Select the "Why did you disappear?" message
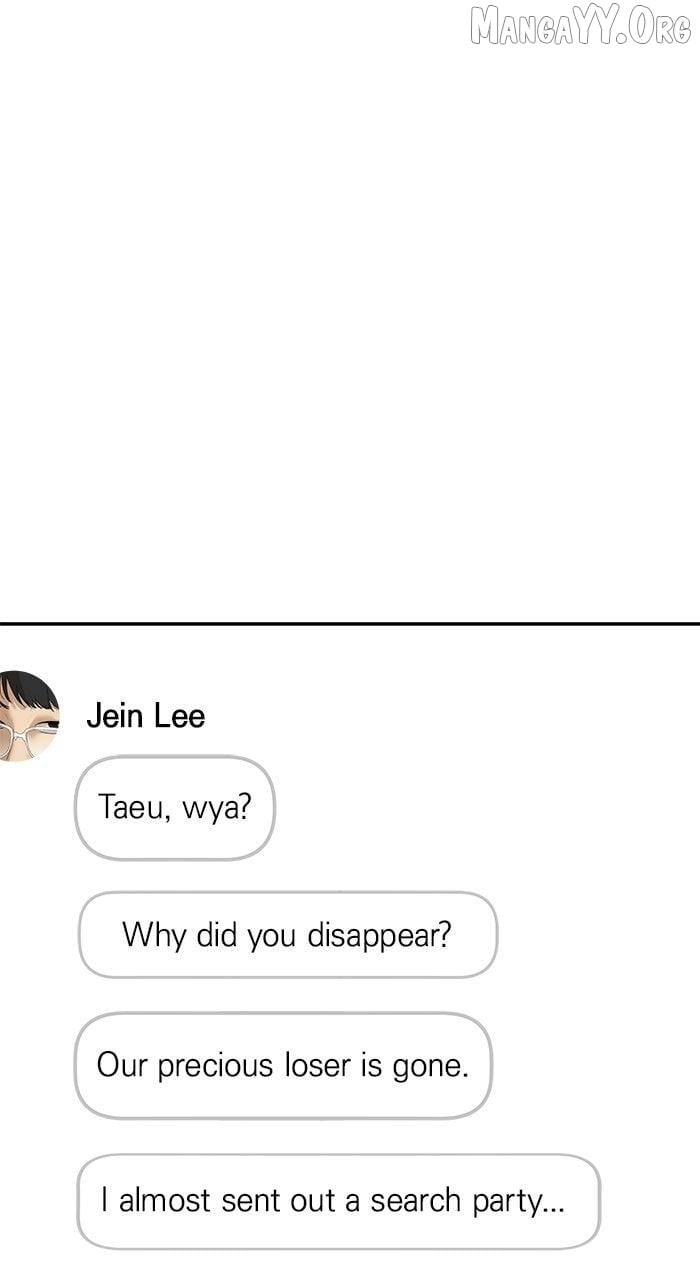 [287, 935]
